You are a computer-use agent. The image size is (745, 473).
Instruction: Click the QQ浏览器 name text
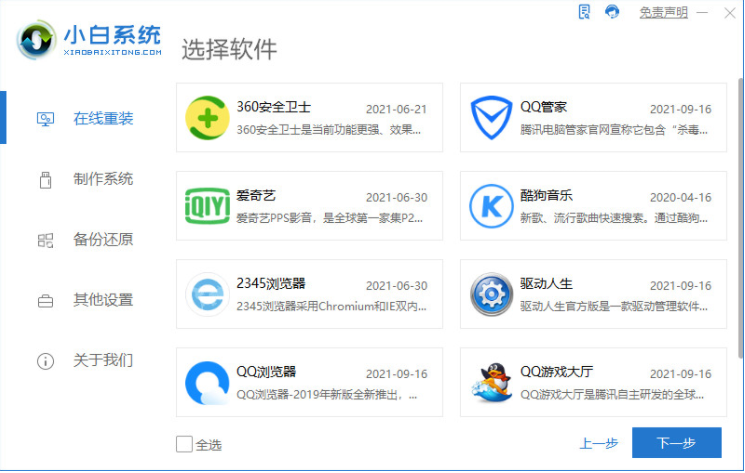click(x=266, y=372)
